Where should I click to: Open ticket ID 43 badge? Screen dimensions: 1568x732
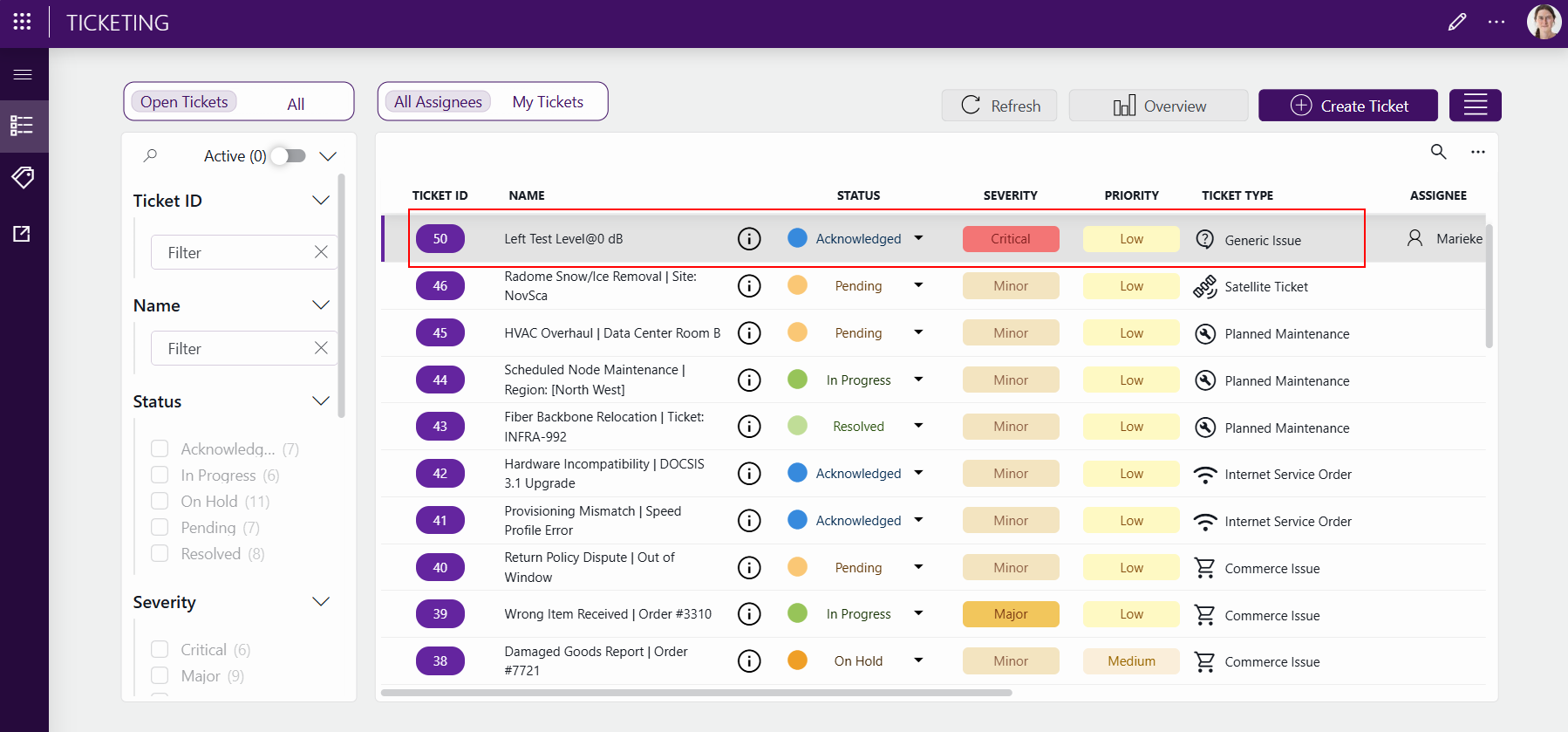[440, 426]
